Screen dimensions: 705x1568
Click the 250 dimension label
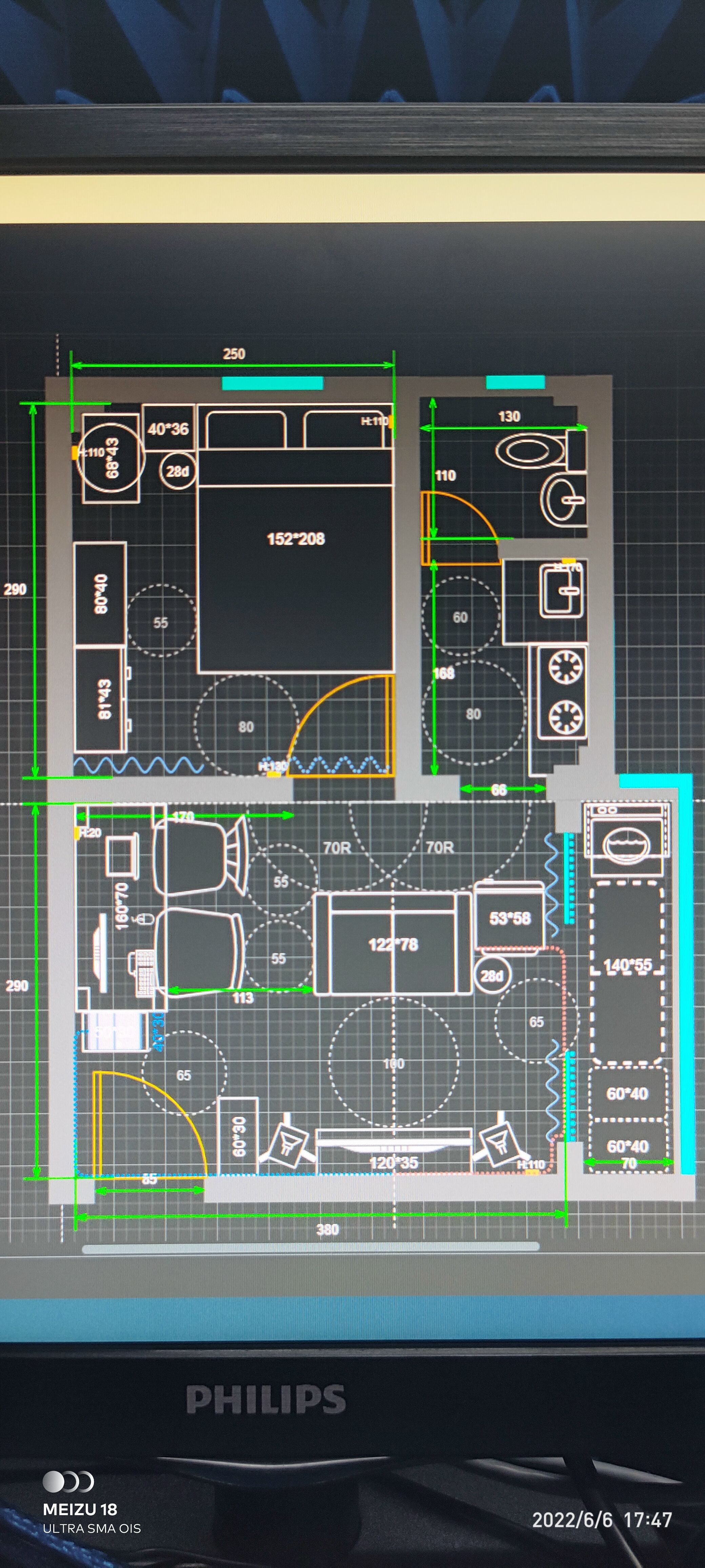click(x=234, y=354)
